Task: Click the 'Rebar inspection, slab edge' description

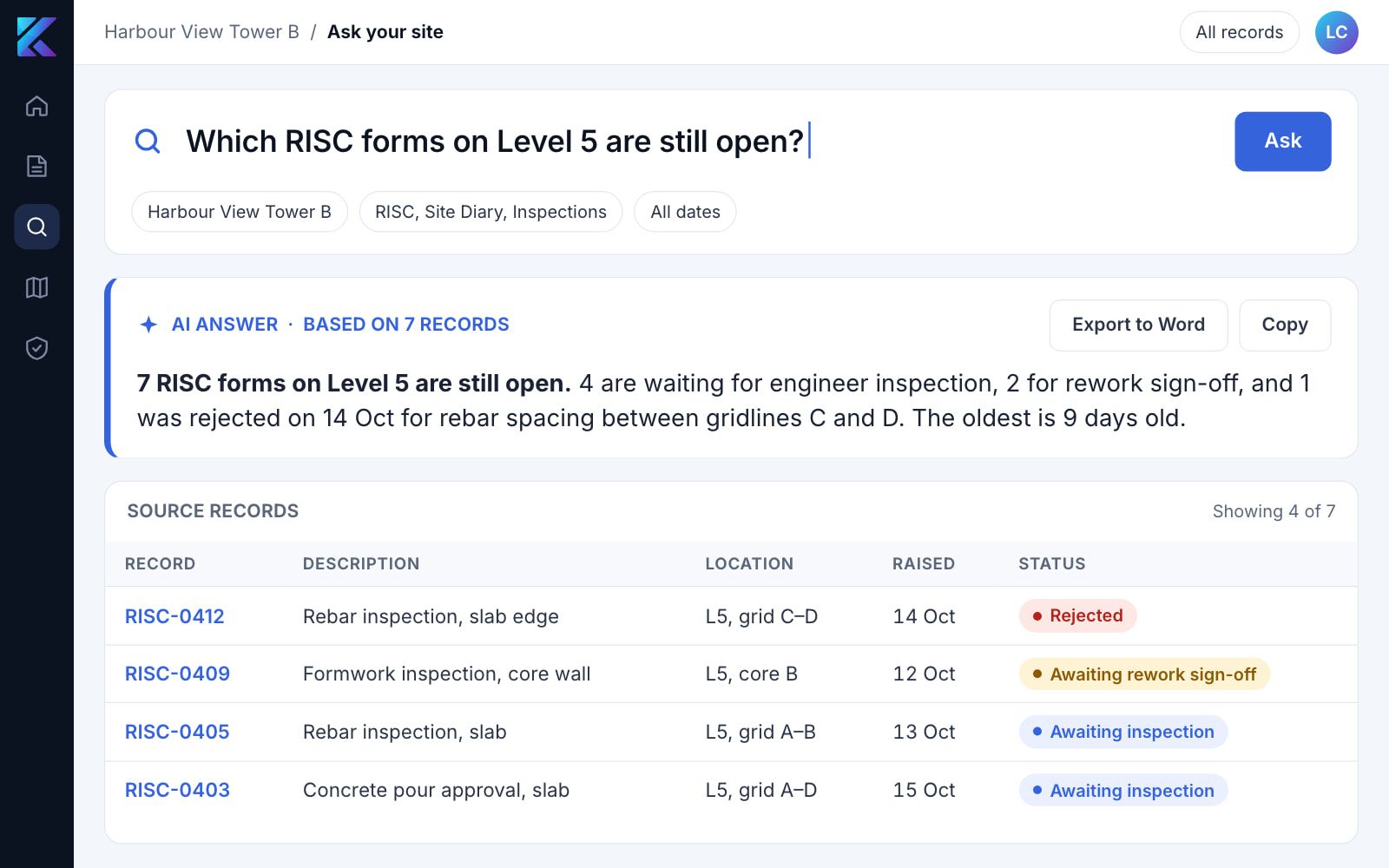Action: (431, 616)
